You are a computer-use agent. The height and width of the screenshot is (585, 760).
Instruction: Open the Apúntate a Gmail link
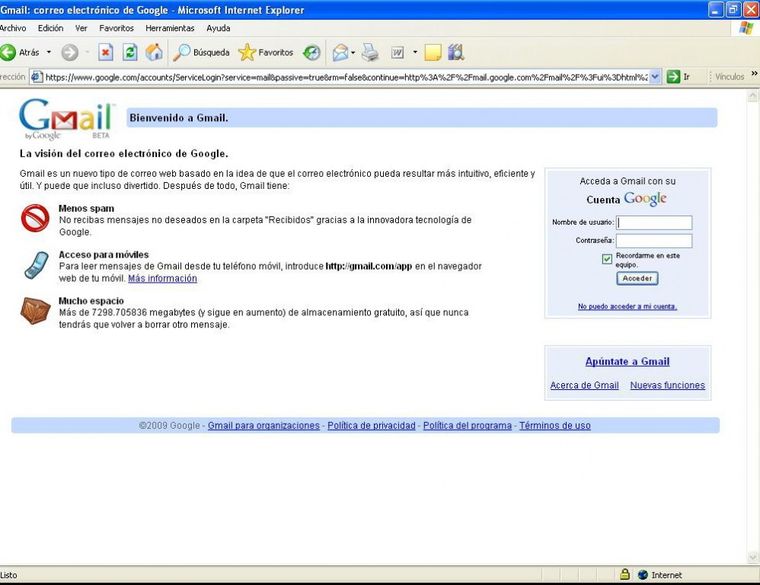627,362
